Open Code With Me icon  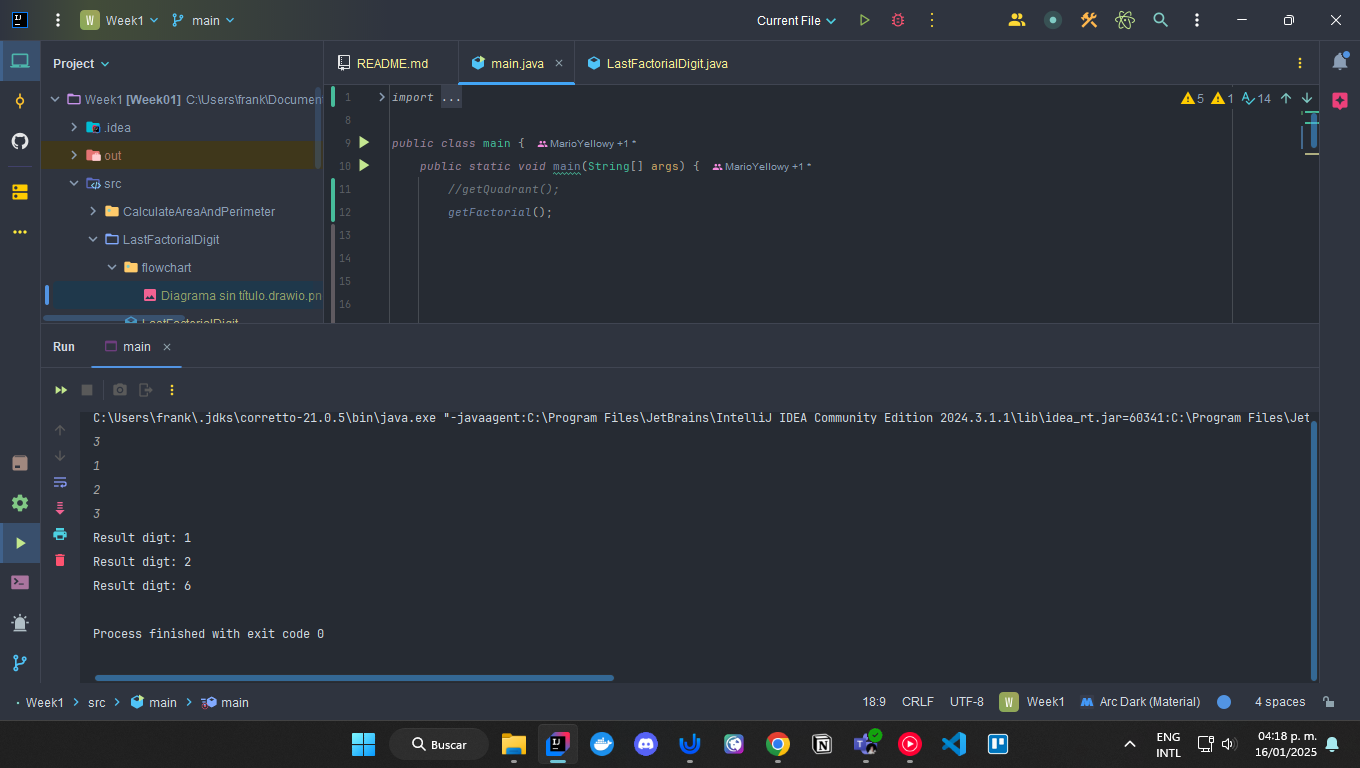tap(1017, 20)
